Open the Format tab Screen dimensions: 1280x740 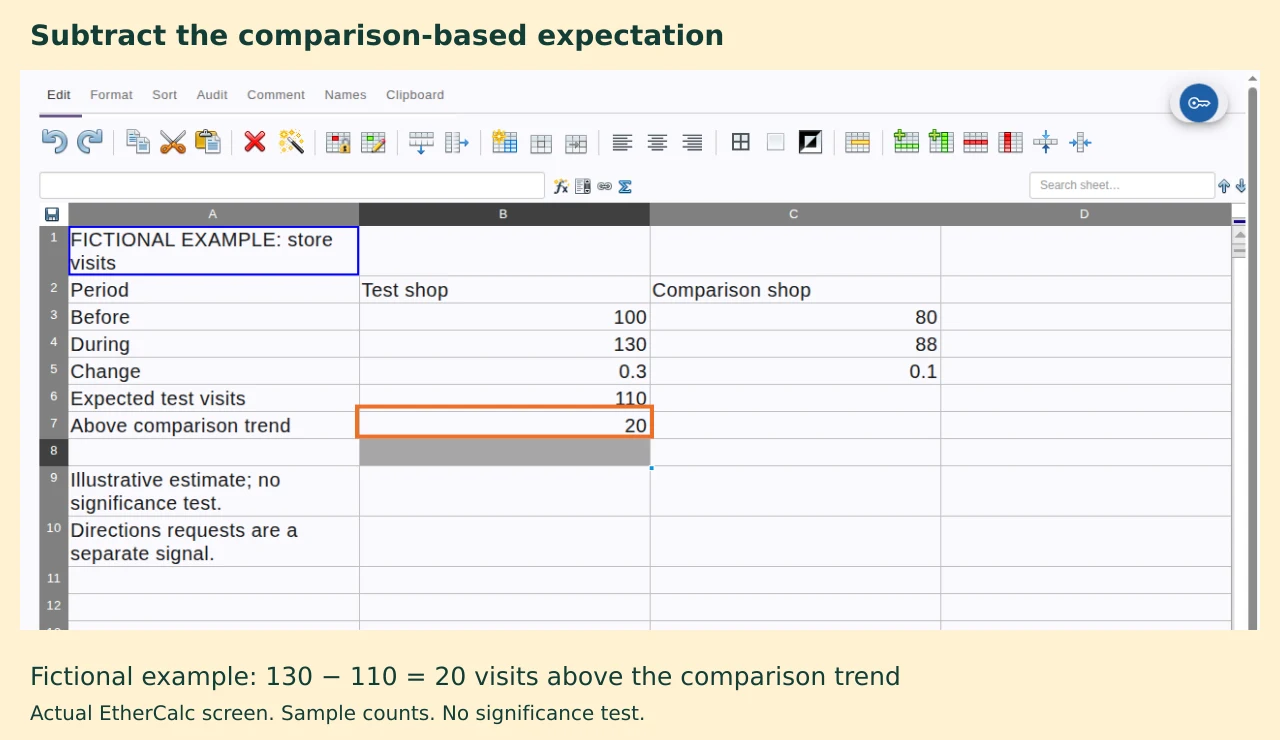click(111, 95)
